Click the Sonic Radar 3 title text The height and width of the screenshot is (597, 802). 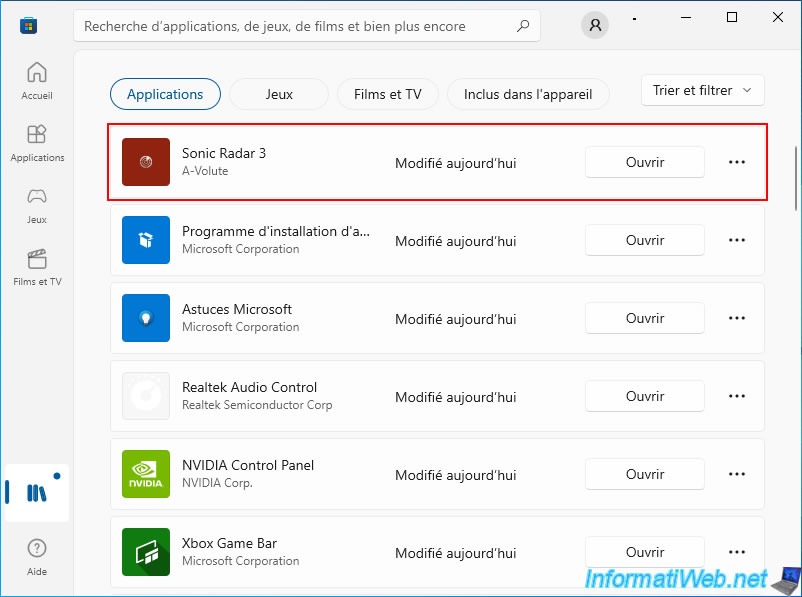click(224, 153)
